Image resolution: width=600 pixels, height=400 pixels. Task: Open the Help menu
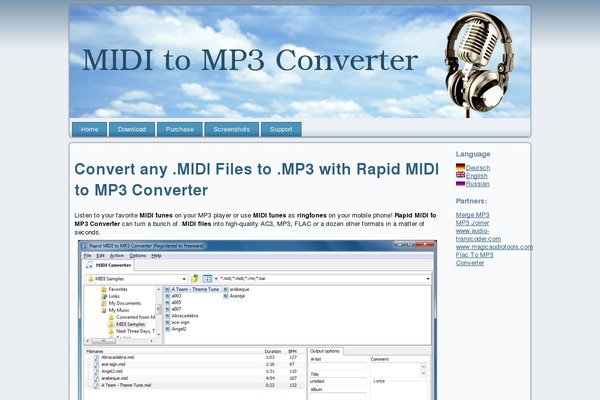click(x=156, y=255)
